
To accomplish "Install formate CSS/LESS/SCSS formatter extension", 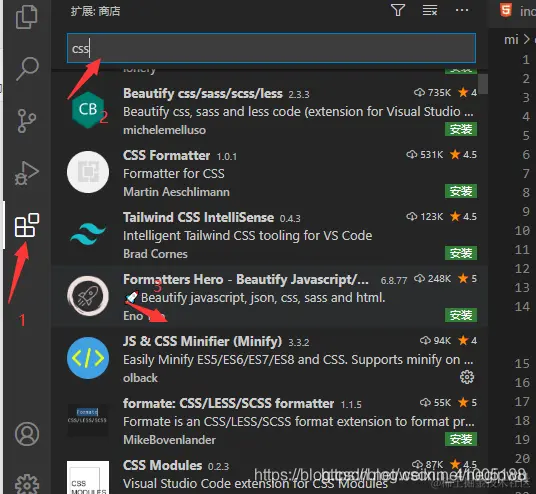I will tap(461, 439).
